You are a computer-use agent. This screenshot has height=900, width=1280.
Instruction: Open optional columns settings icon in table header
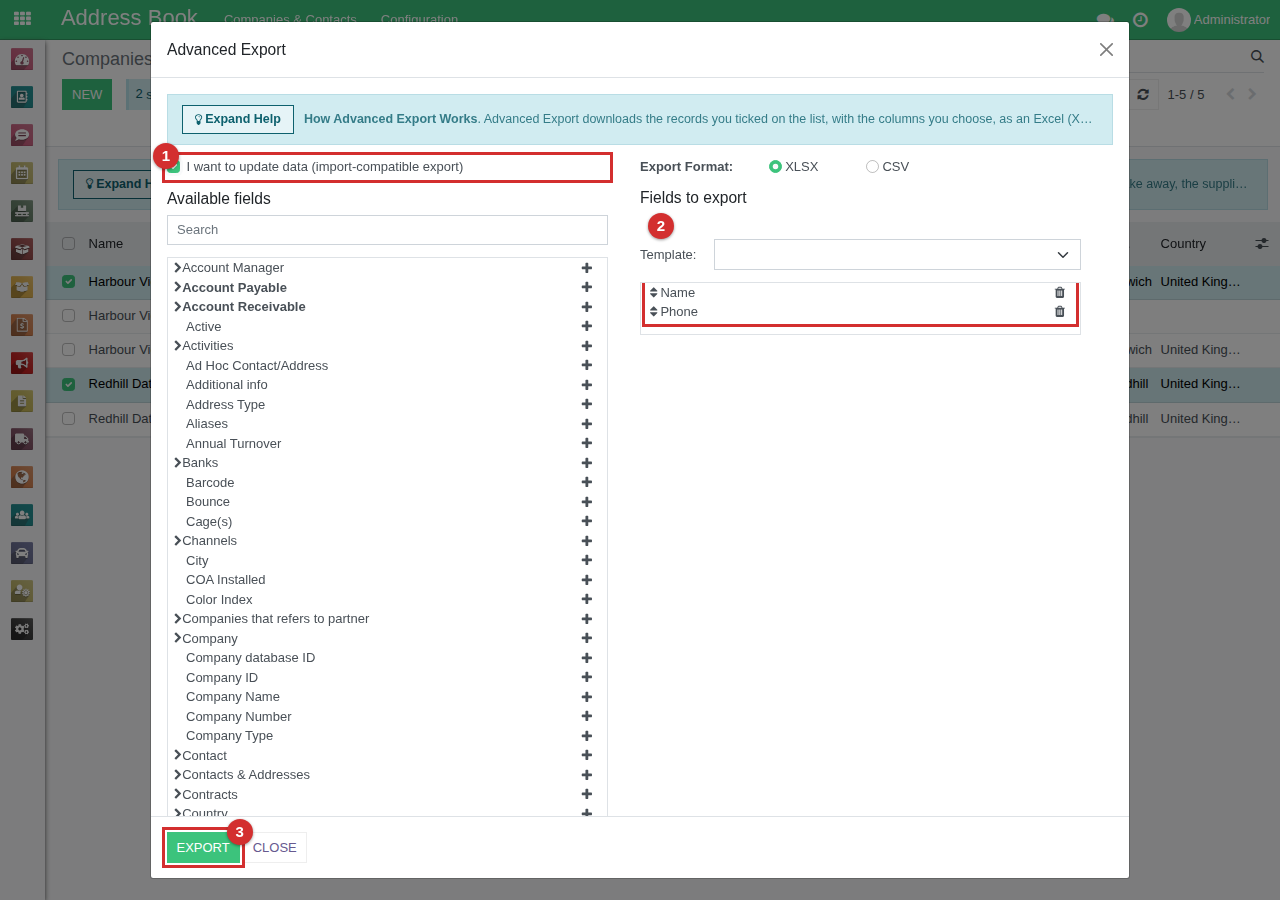click(1262, 243)
